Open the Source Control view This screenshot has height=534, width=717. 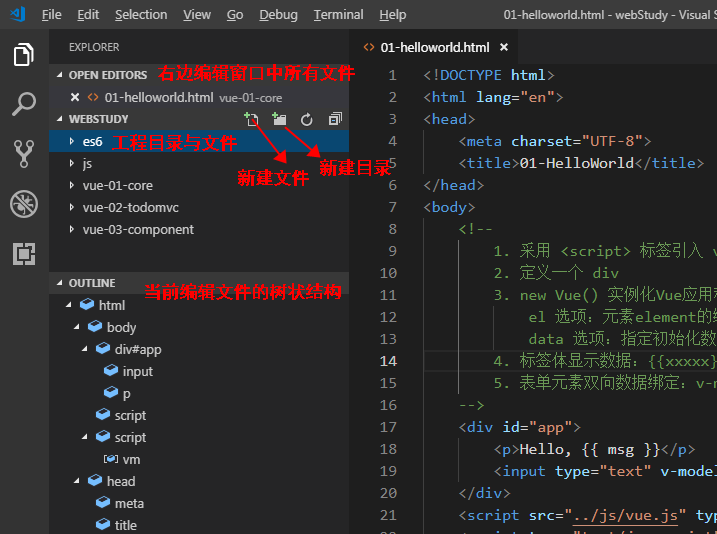tap(24, 154)
